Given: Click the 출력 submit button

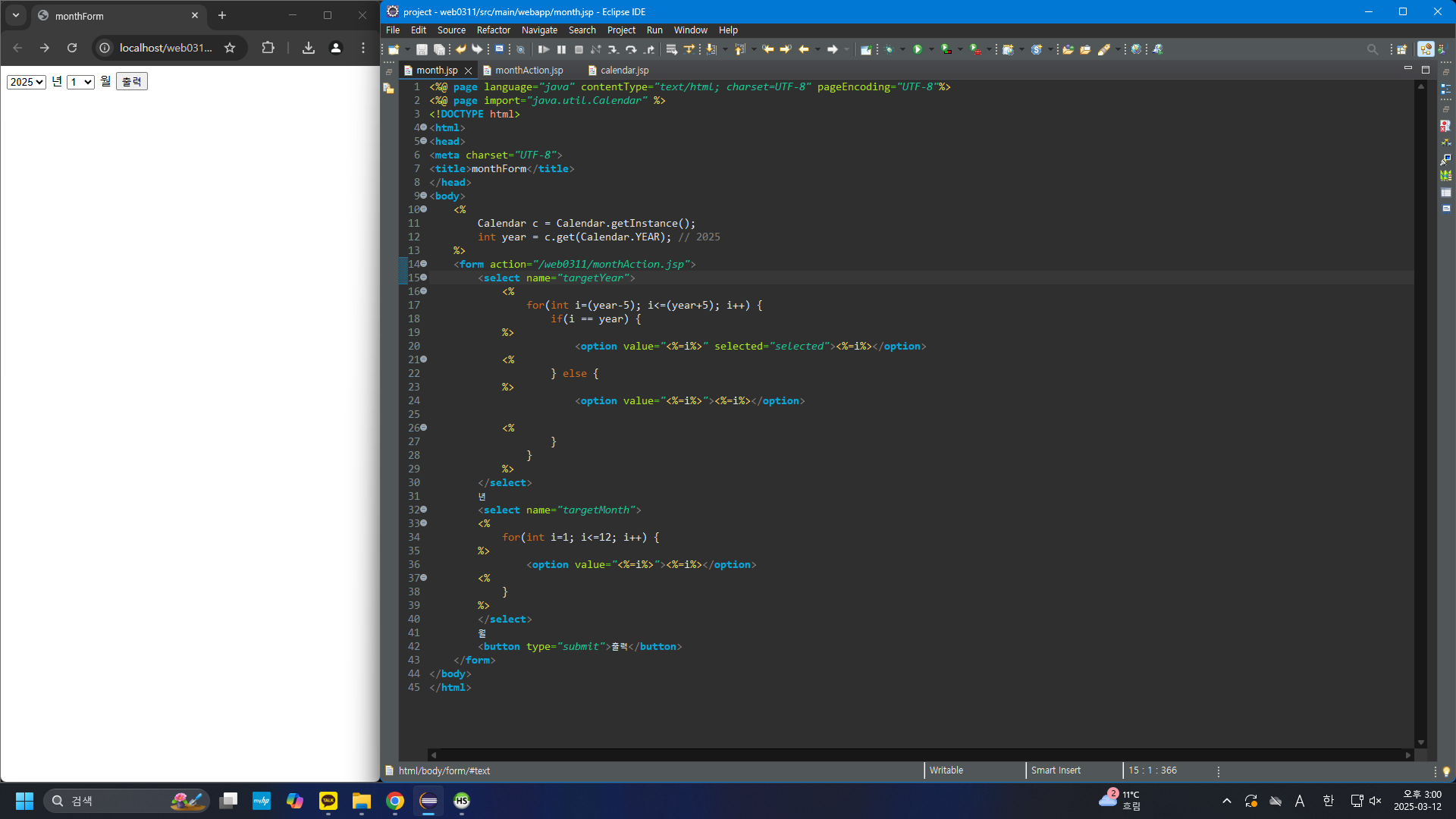Looking at the screenshot, I should pos(132,82).
